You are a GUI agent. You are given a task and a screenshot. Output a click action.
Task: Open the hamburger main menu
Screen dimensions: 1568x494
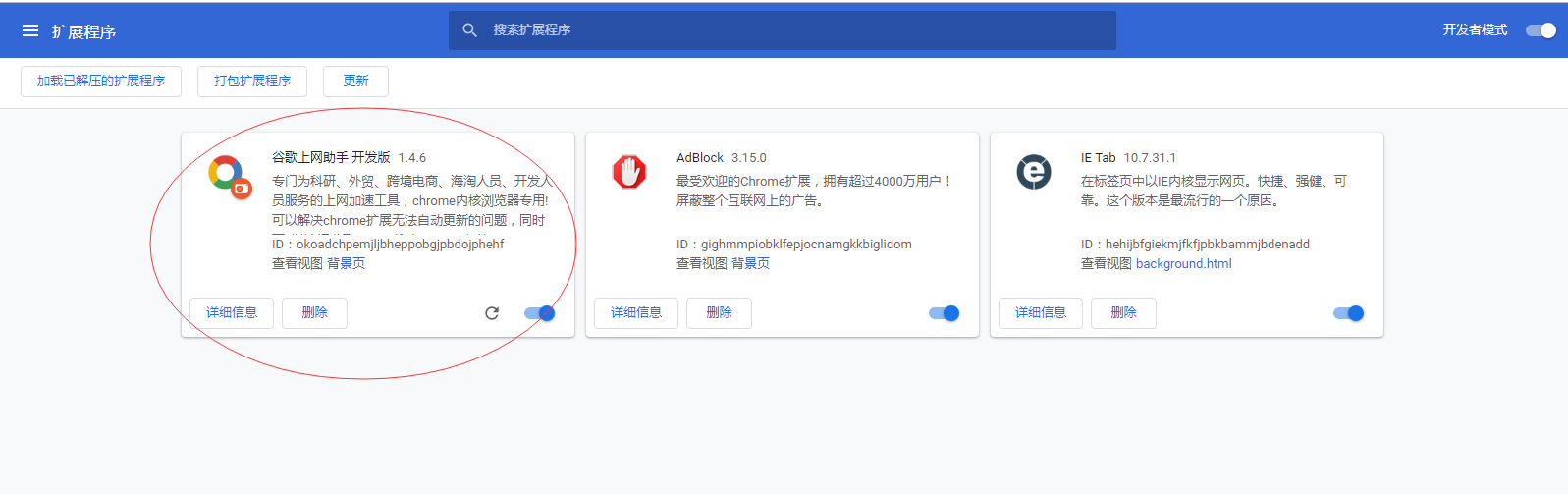point(30,30)
